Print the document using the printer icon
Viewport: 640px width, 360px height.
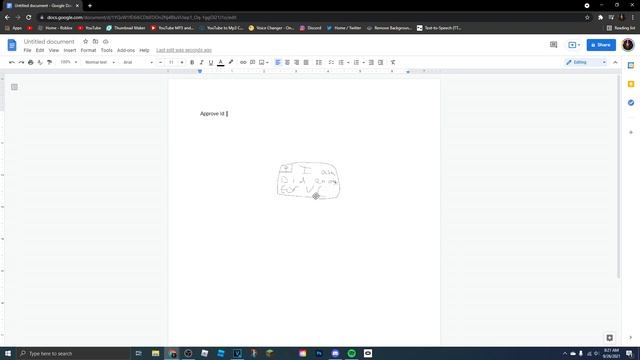click(x=31, y=62)
